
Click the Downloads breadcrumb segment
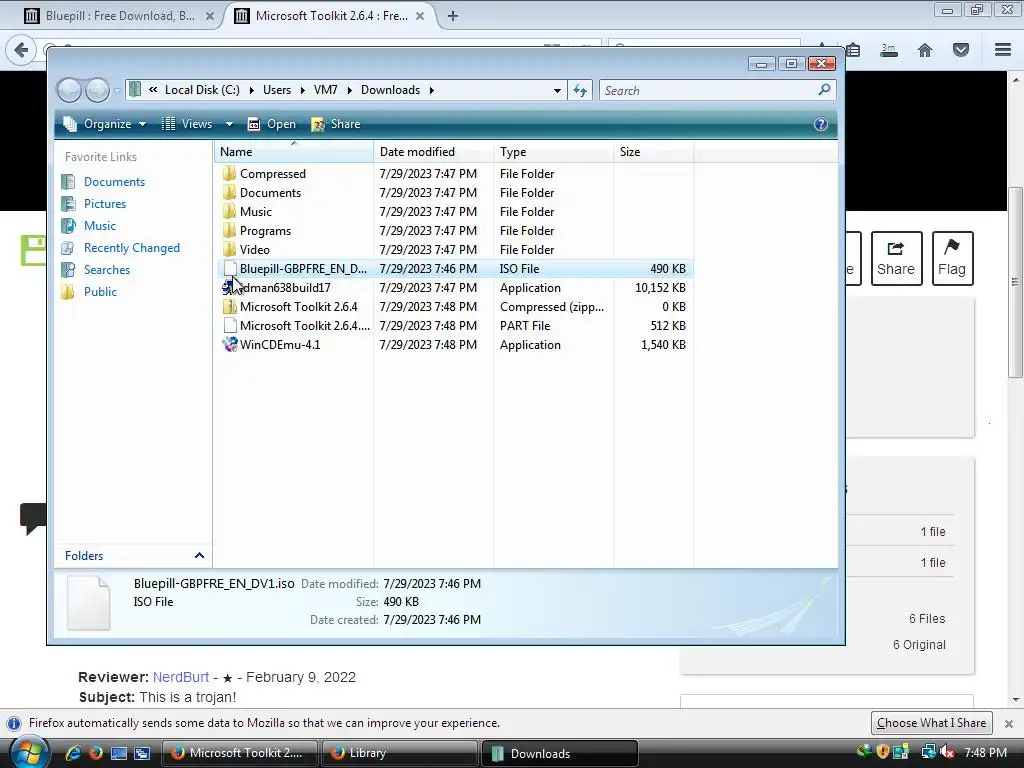pyautogui.click(x=390, y=90)
